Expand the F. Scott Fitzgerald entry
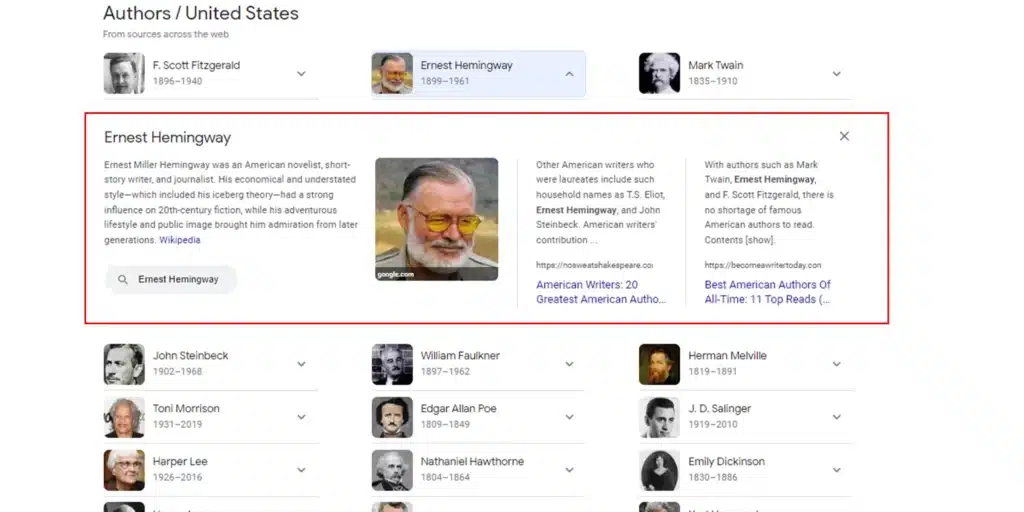The width and height of the screenshot is (1024, 512). [301, 74]
